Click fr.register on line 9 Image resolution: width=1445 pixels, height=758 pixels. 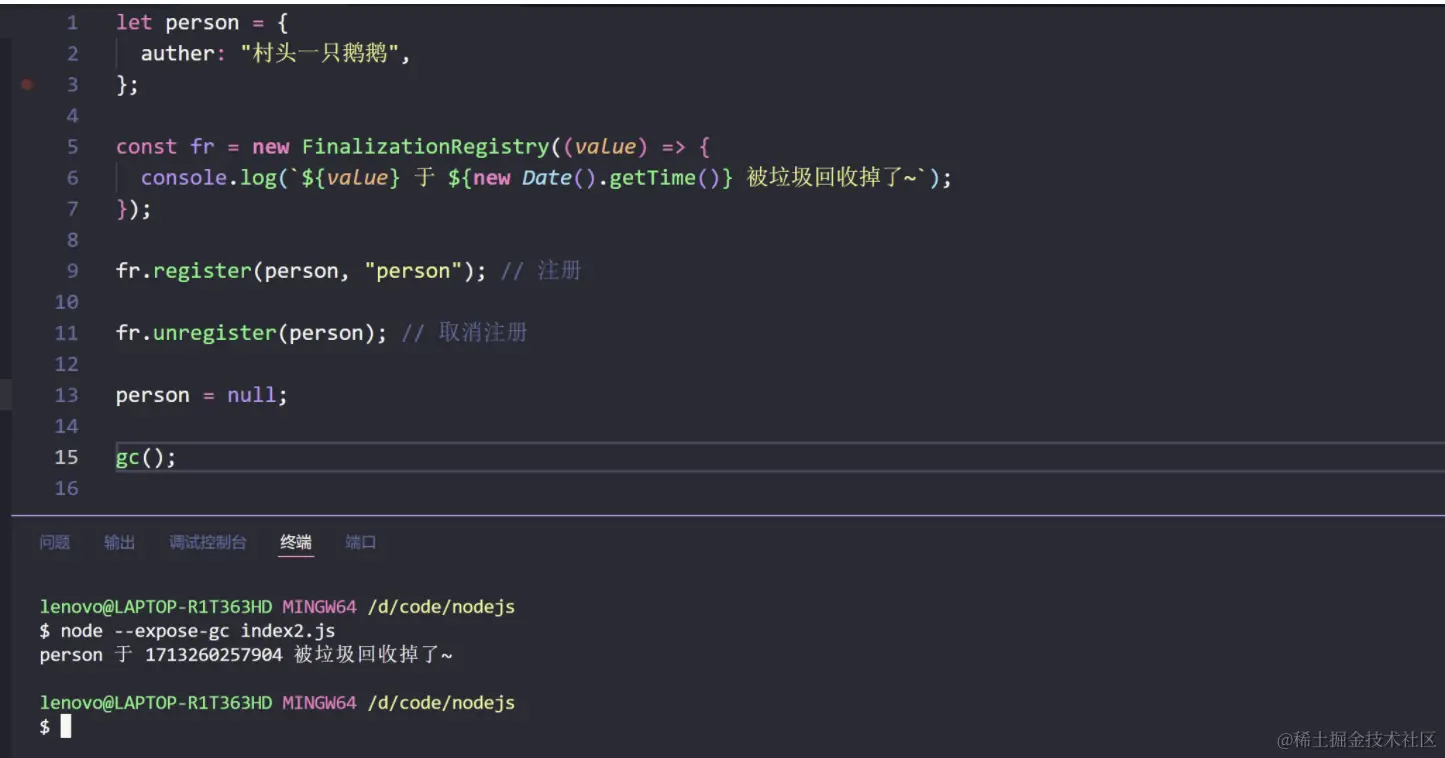pyautogui.click(x=184, y=271)
